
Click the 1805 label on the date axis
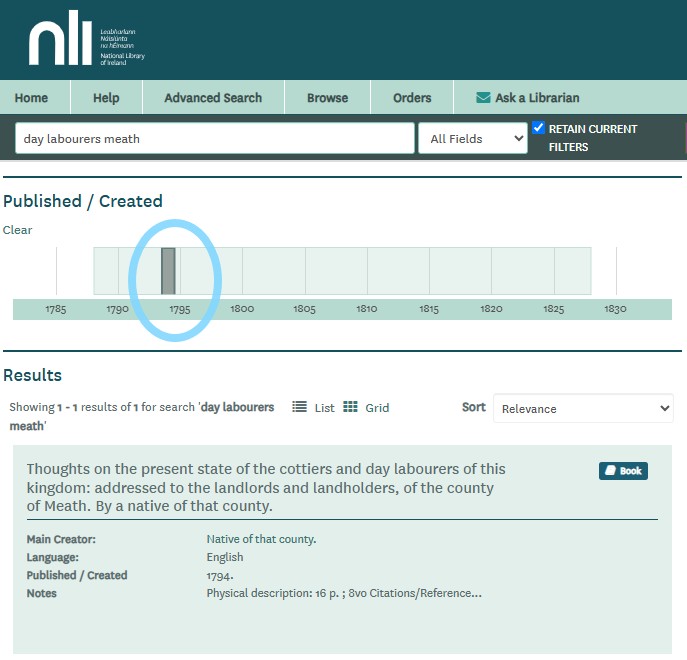pyautogui.click(x=304, y=309)
